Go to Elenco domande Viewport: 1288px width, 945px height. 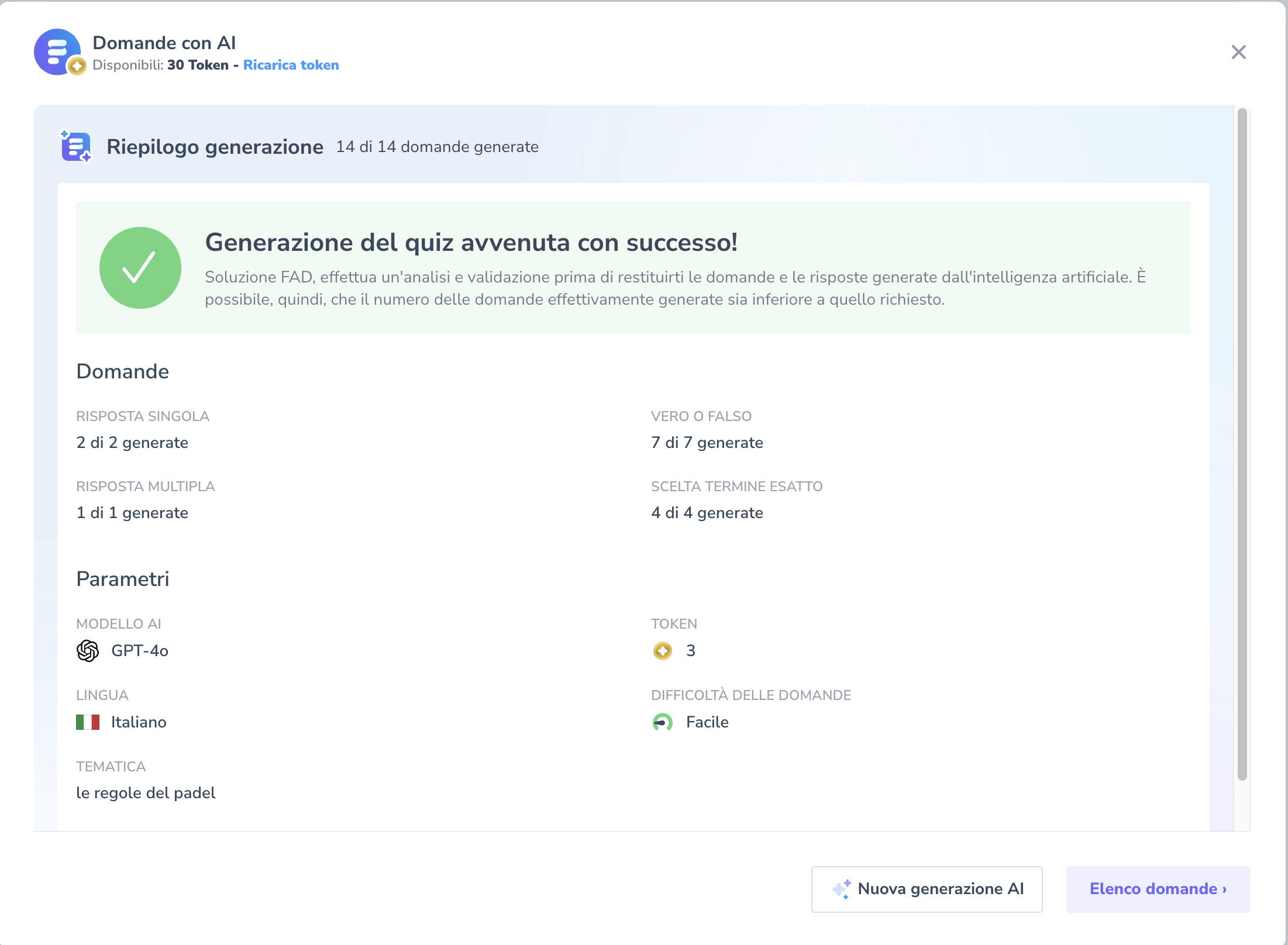1158,889
